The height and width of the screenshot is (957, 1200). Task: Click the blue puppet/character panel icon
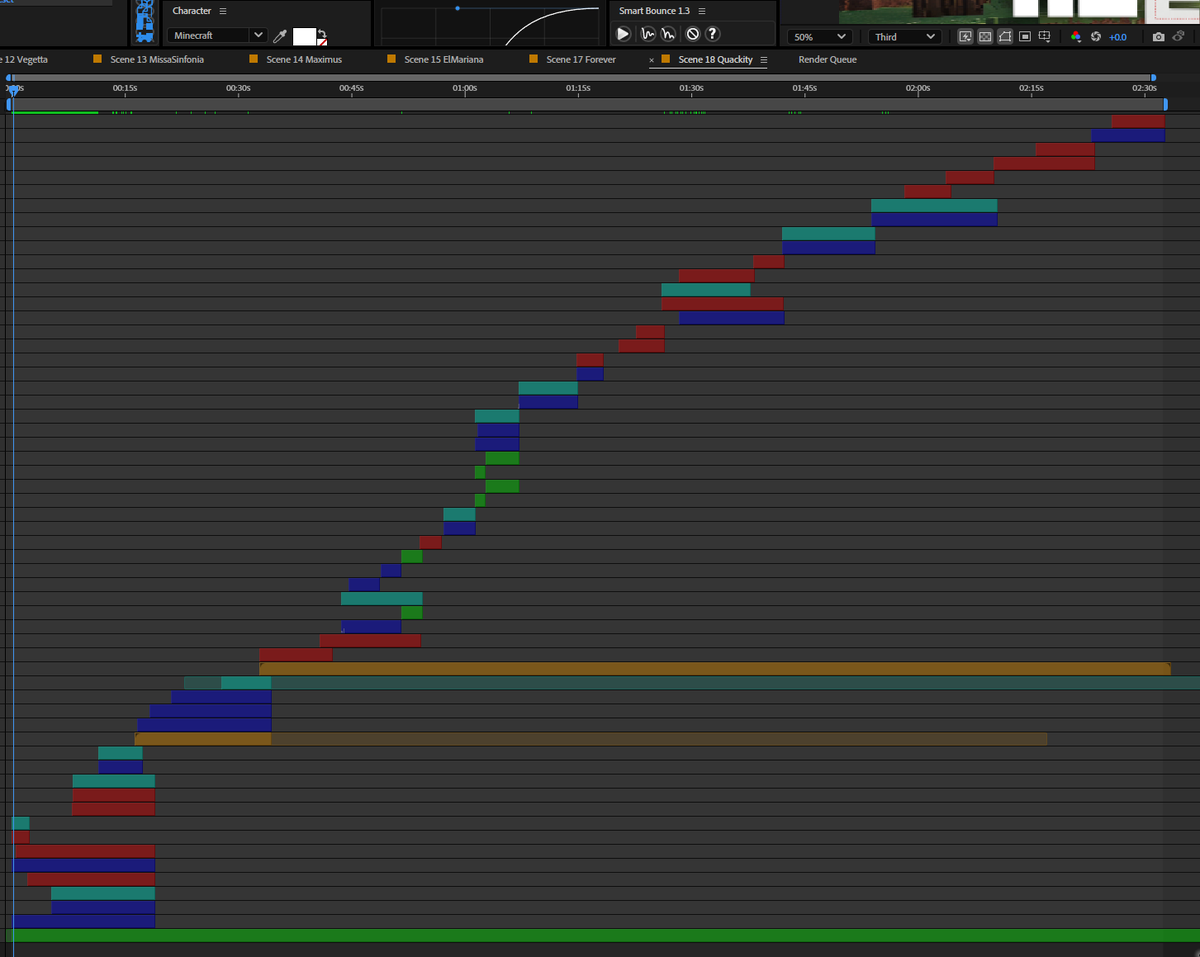pos(144,23)
